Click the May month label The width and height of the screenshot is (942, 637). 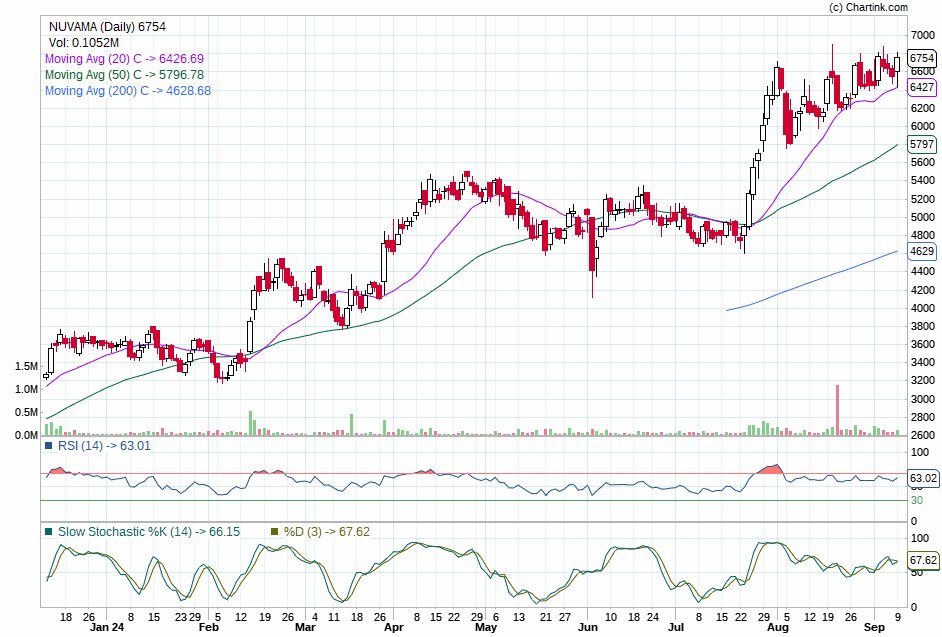click(x=486, y=627)
